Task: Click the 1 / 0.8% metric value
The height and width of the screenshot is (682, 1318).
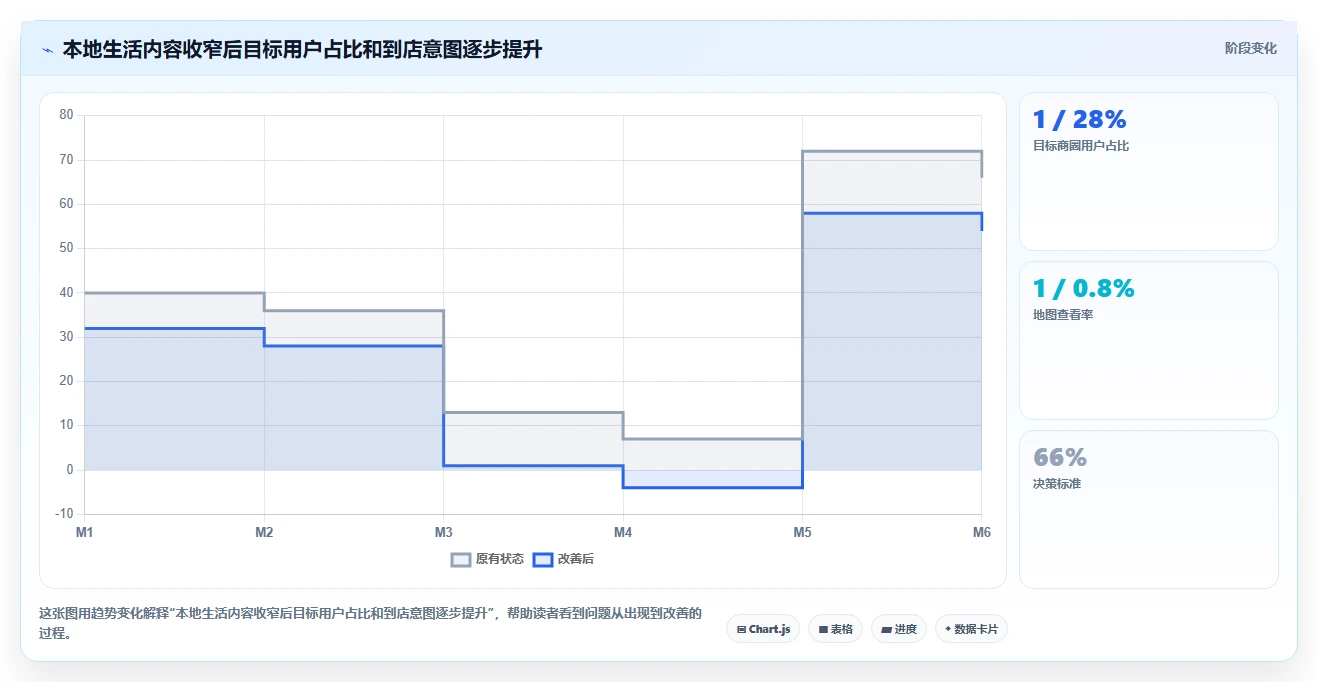Action: coord(1084,288)
